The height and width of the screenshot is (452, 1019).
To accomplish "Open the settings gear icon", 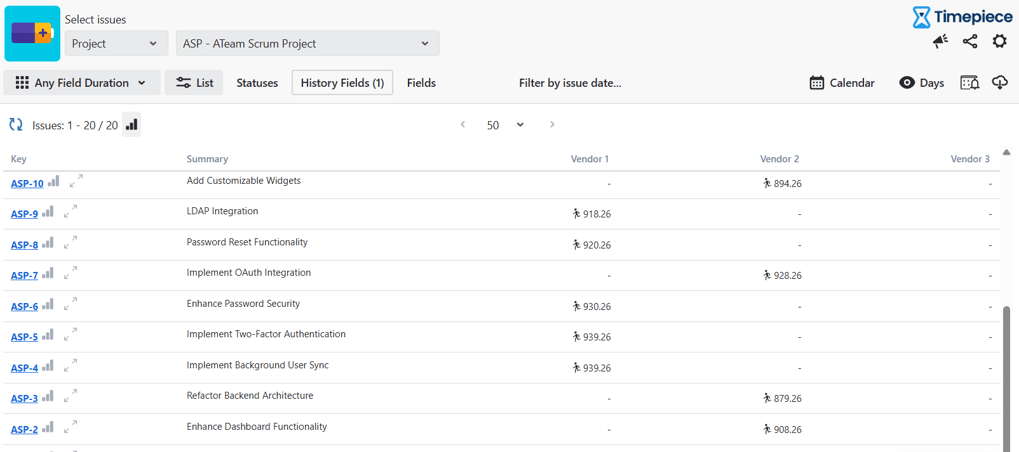I will pyautogui.click(x=1000, y=42).
